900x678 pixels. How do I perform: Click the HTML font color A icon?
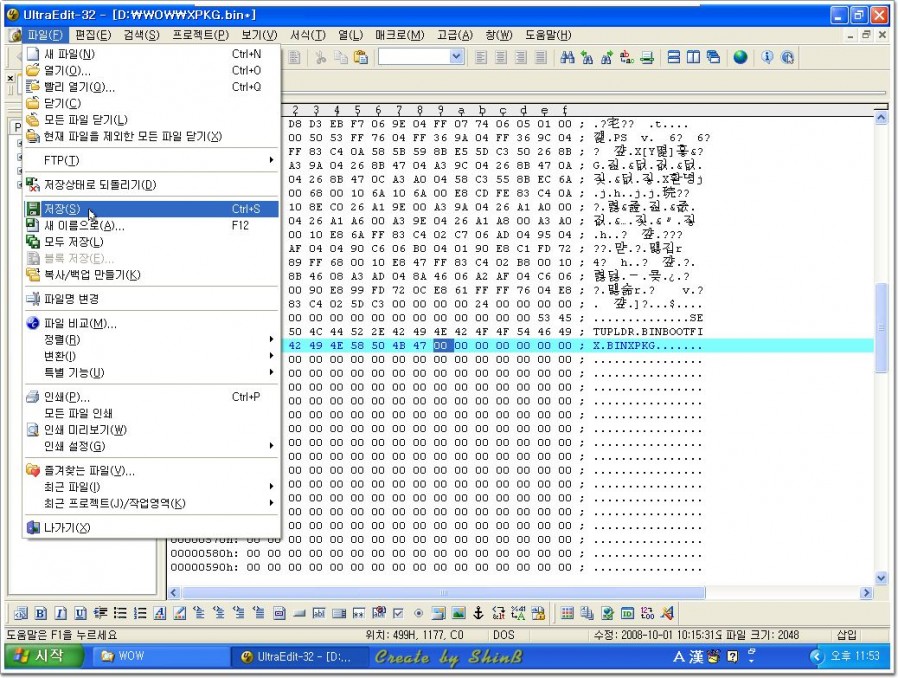[x=160, y=613]
